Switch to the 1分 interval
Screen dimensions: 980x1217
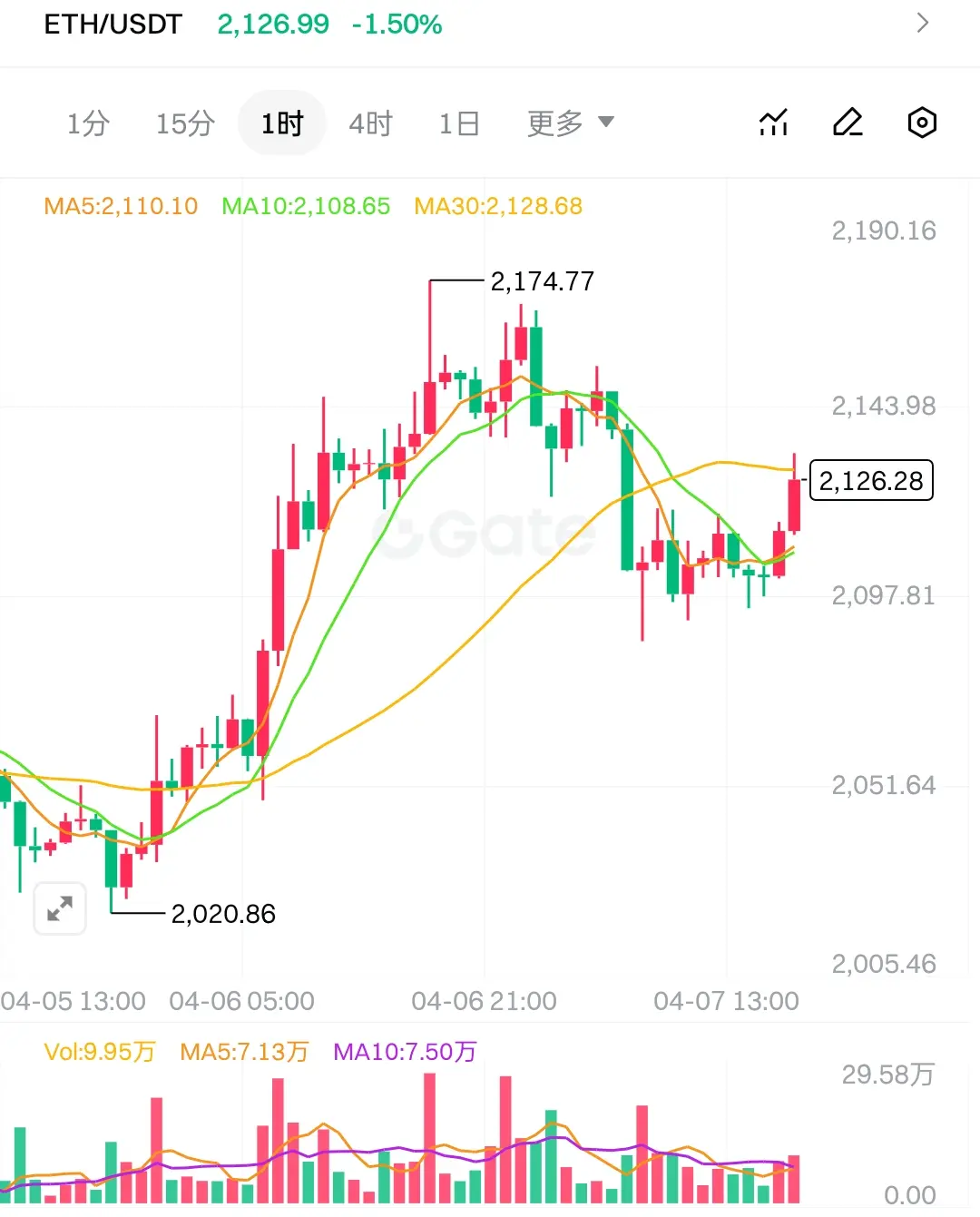[x=88, y=123]
